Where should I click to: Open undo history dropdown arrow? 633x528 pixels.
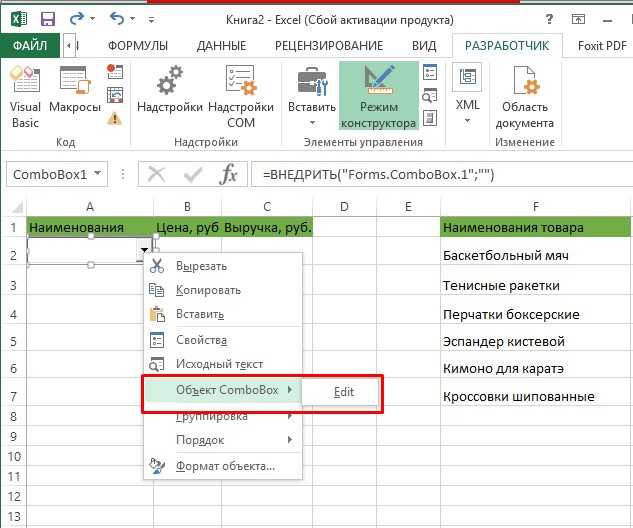point(132,19)
